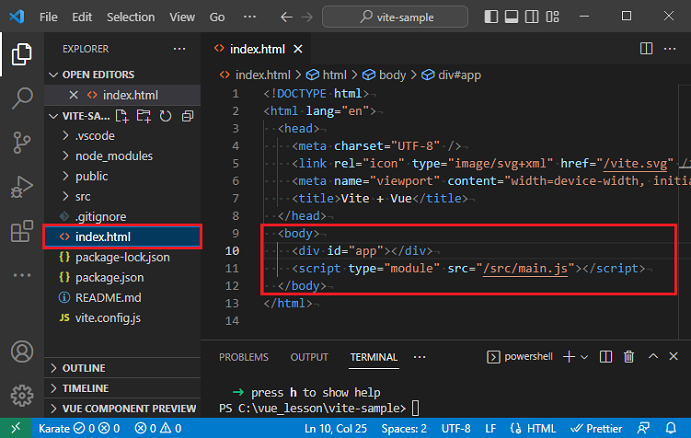Open the Accounts menu icon
691x438 pixels.
pyautogui.click(x=22, y=352)
